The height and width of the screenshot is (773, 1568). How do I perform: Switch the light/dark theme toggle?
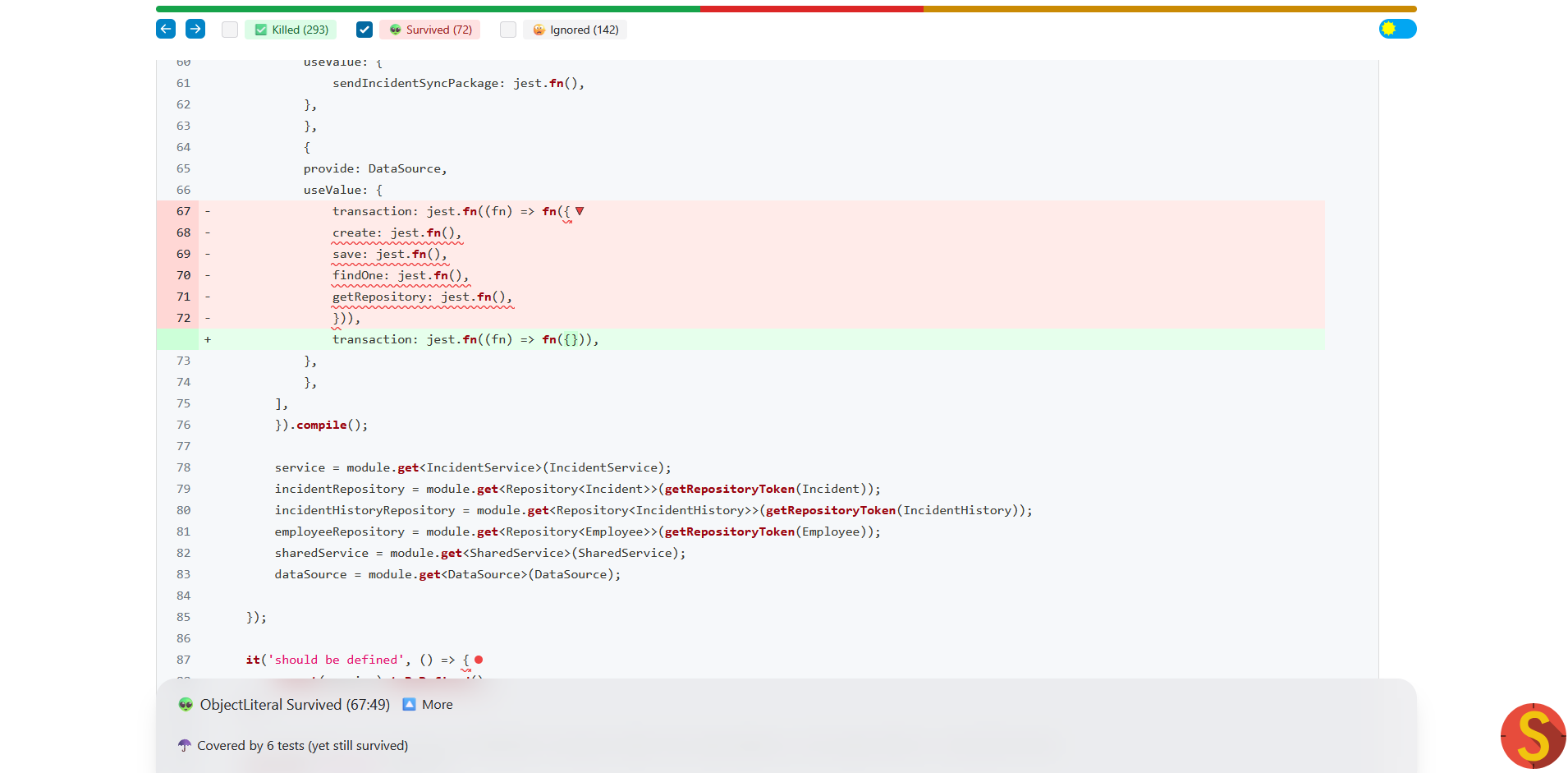coord(1397,30)
